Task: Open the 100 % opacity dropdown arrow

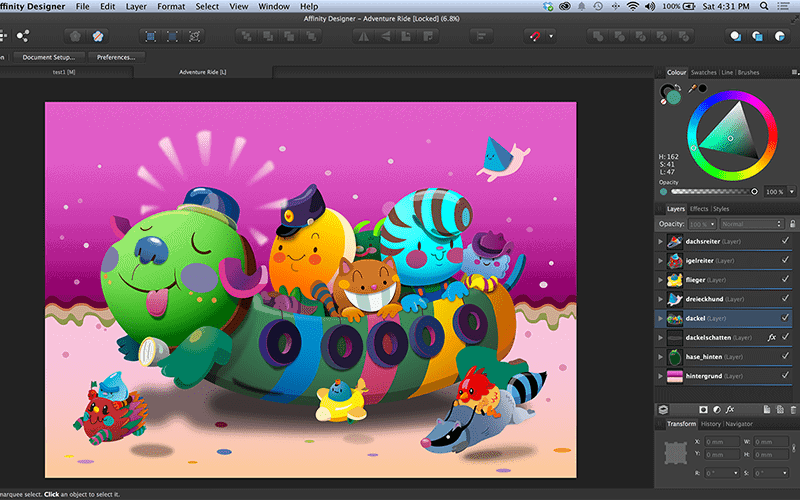Action: [792, 191]
